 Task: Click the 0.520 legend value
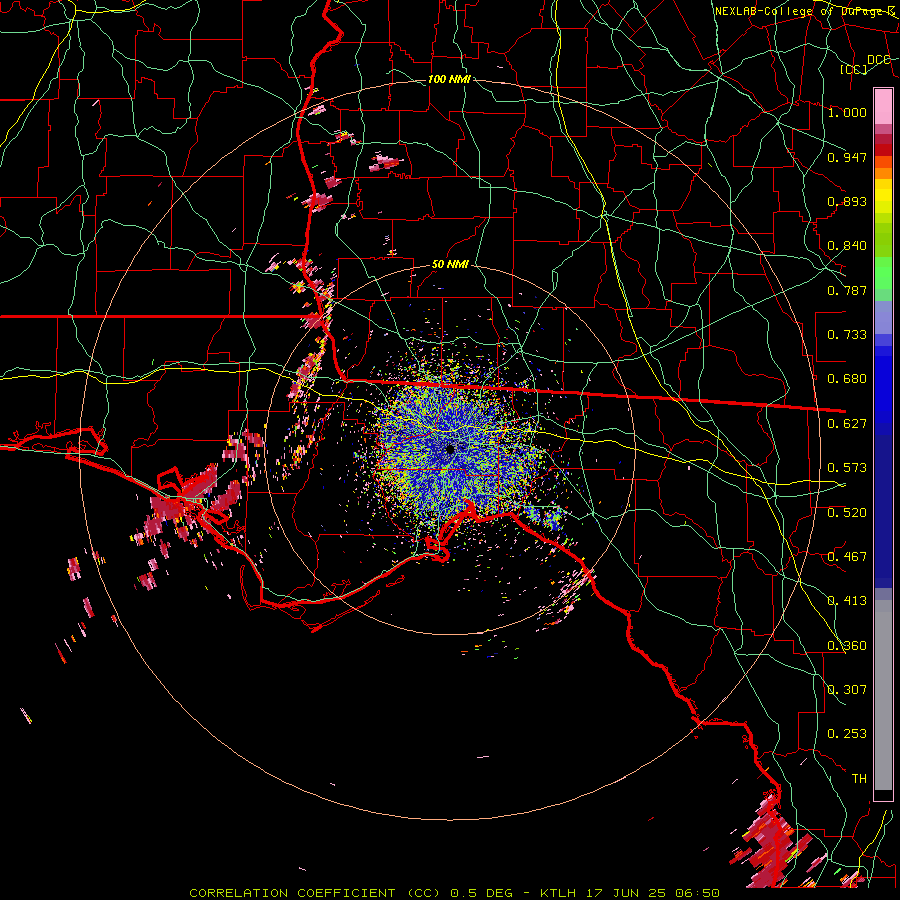pos(847,513)
